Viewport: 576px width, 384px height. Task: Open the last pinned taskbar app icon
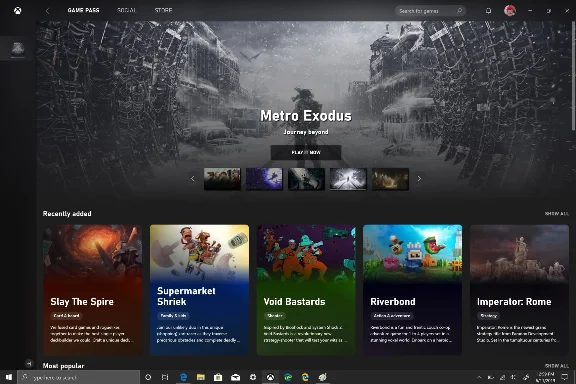pos(323,377)
